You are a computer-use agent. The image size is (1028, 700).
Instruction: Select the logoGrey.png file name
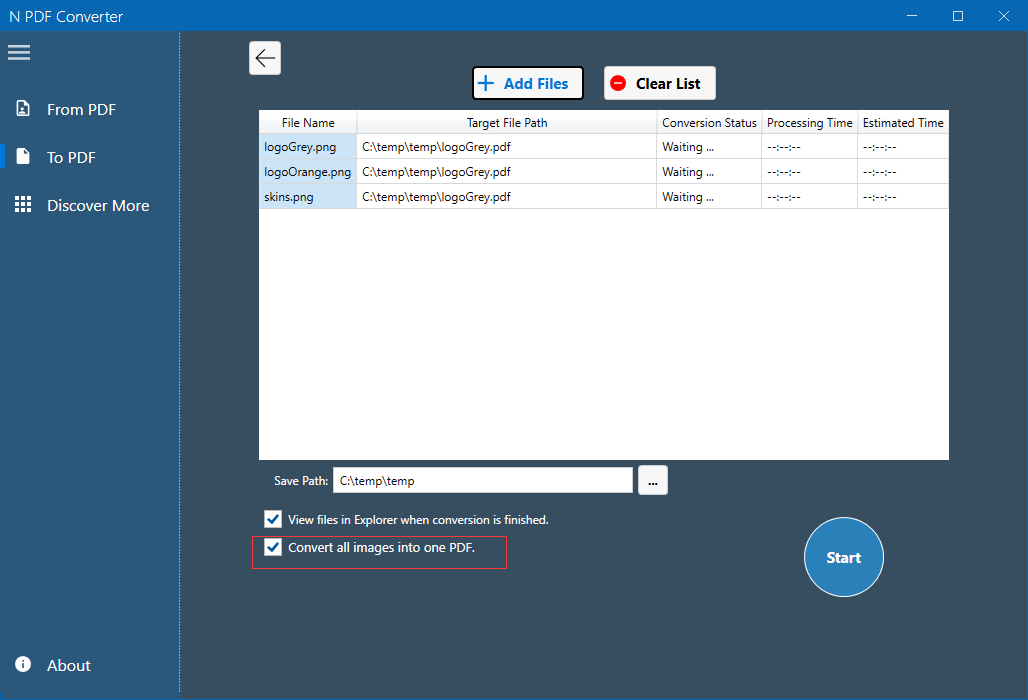(x=308, y=147)
